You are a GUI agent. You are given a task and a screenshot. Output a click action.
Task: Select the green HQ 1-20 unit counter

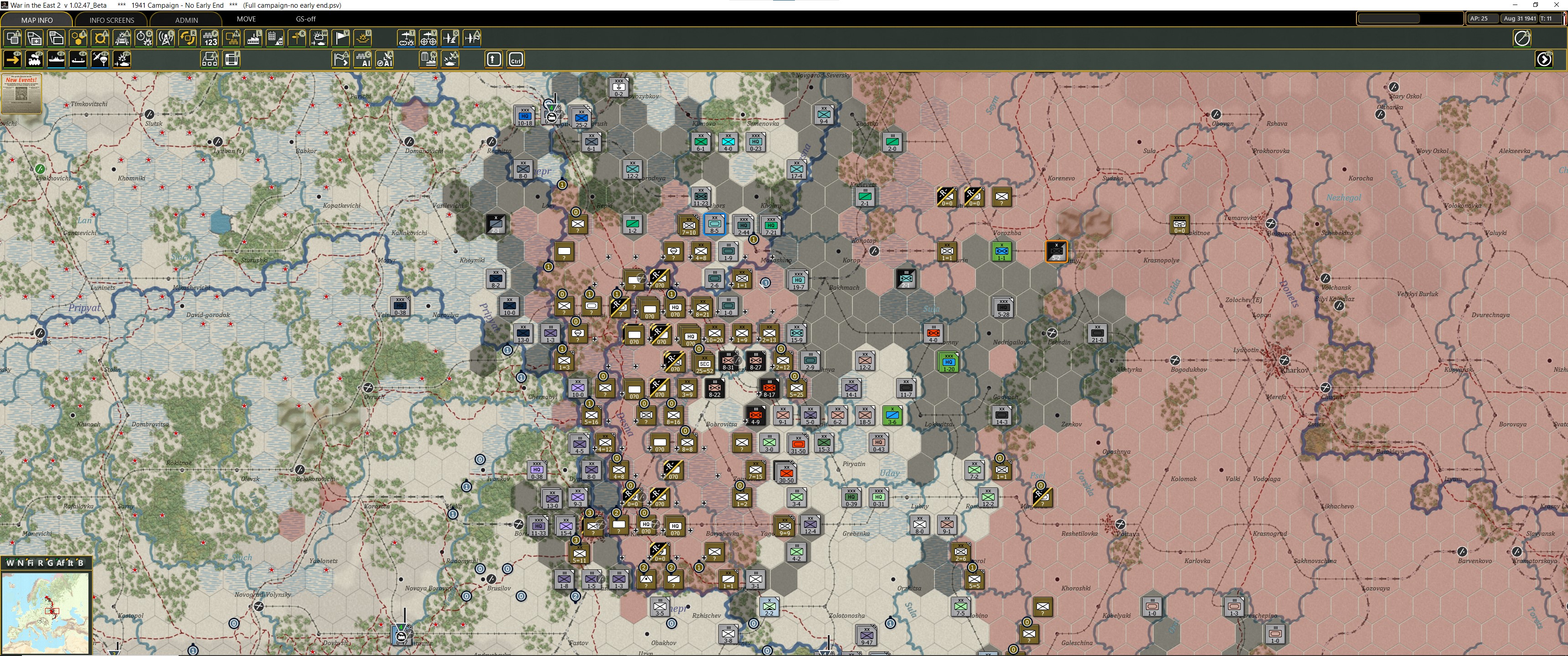click(949, 361)
